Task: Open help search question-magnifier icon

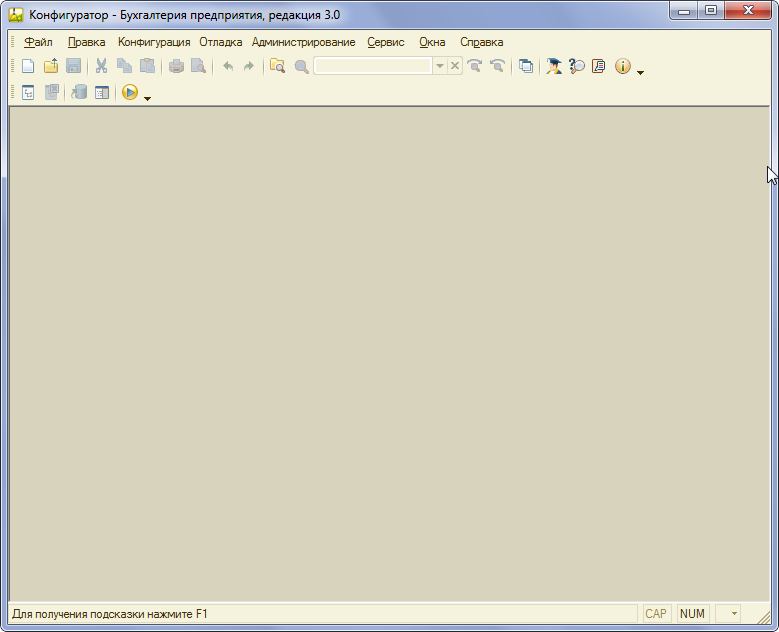Action: click(x=576, y=66)
